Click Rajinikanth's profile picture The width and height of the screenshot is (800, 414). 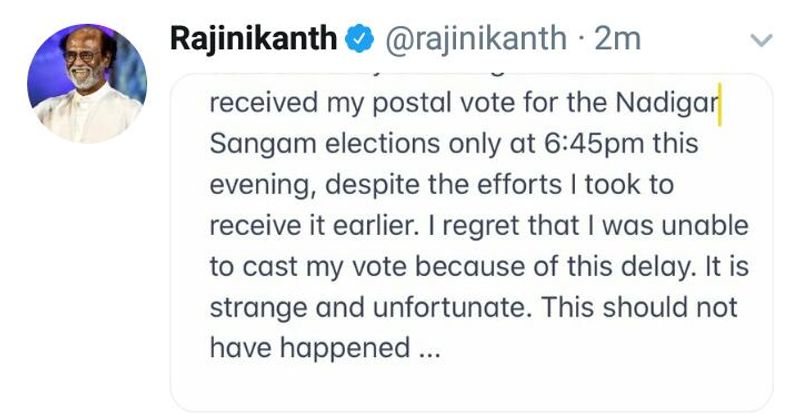coord(87,83)
